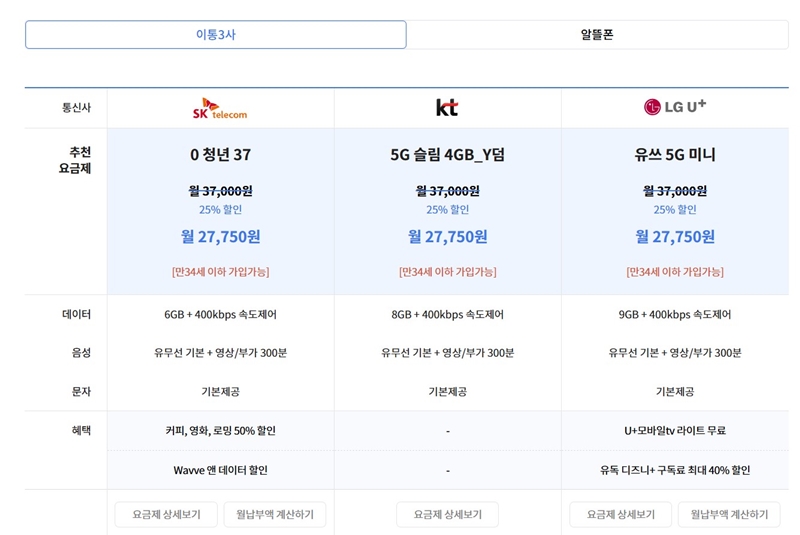Click struck-through 월 37,000원 in LG U+ column
800x535 pixels.
tap(674, 191)
